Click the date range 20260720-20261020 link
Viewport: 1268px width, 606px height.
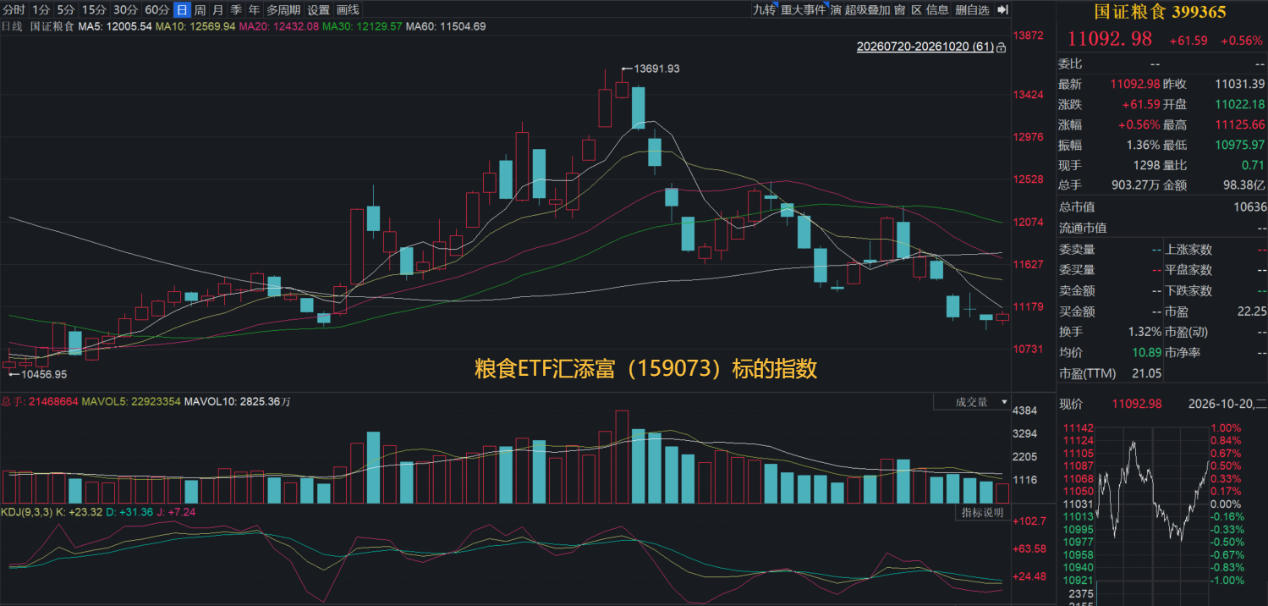point(925,47)
